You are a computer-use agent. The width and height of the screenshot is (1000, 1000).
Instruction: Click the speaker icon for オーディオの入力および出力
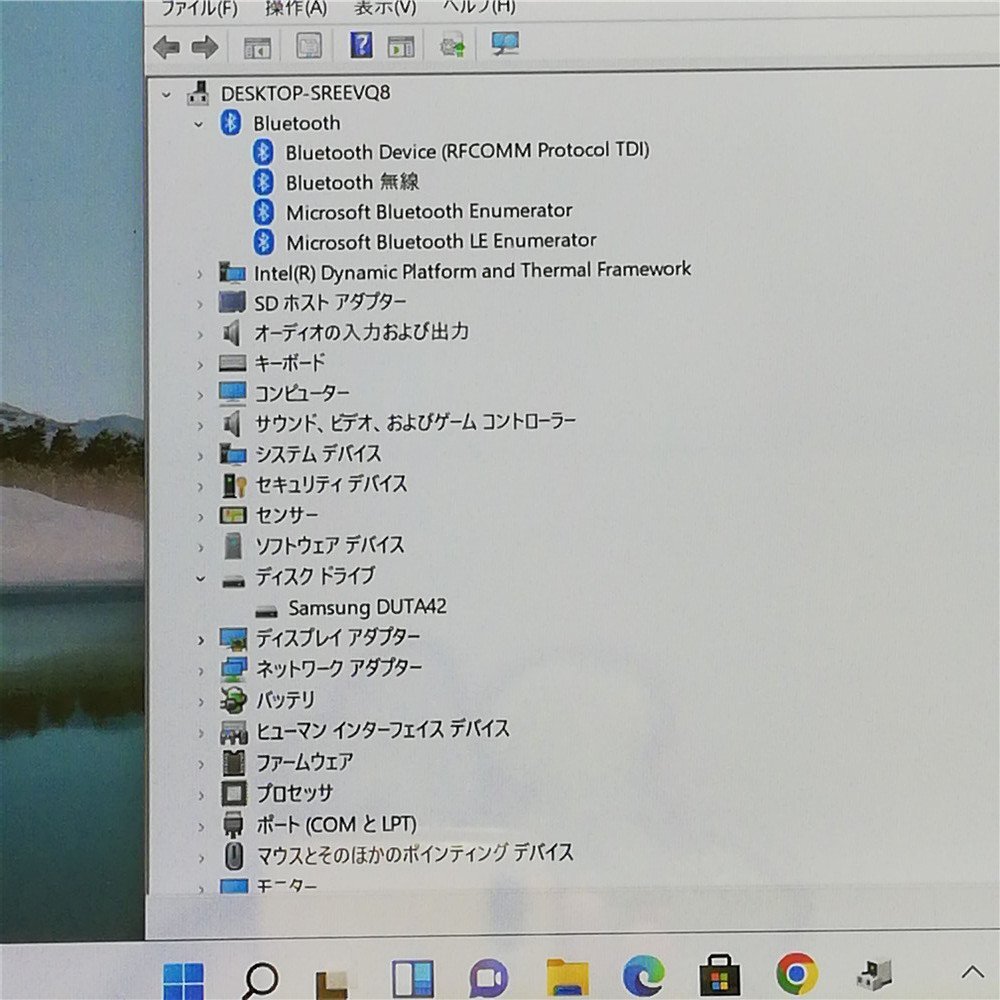(231, 332)
